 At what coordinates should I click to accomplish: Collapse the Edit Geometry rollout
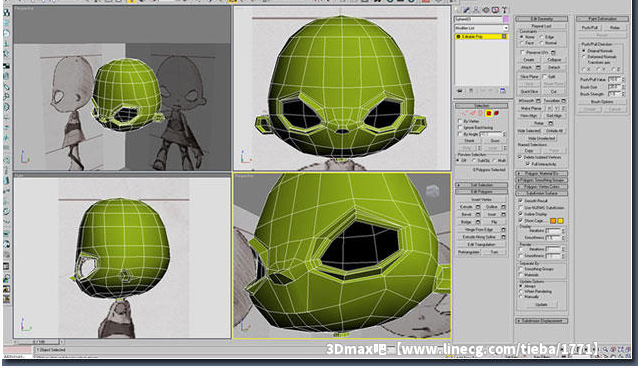(542, 19)
